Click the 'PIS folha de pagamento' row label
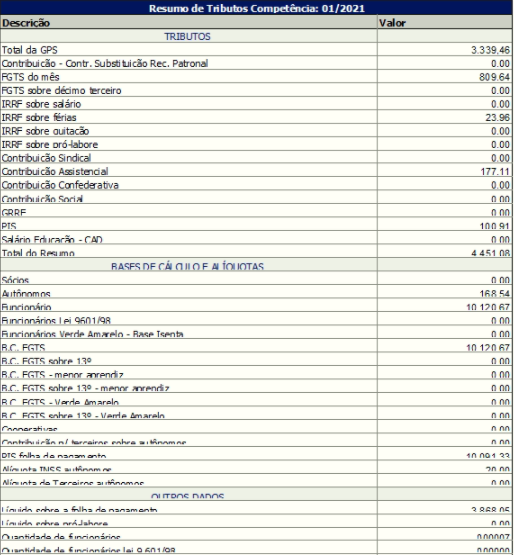This screenshot has width=514, height=555. click(54, 456)
